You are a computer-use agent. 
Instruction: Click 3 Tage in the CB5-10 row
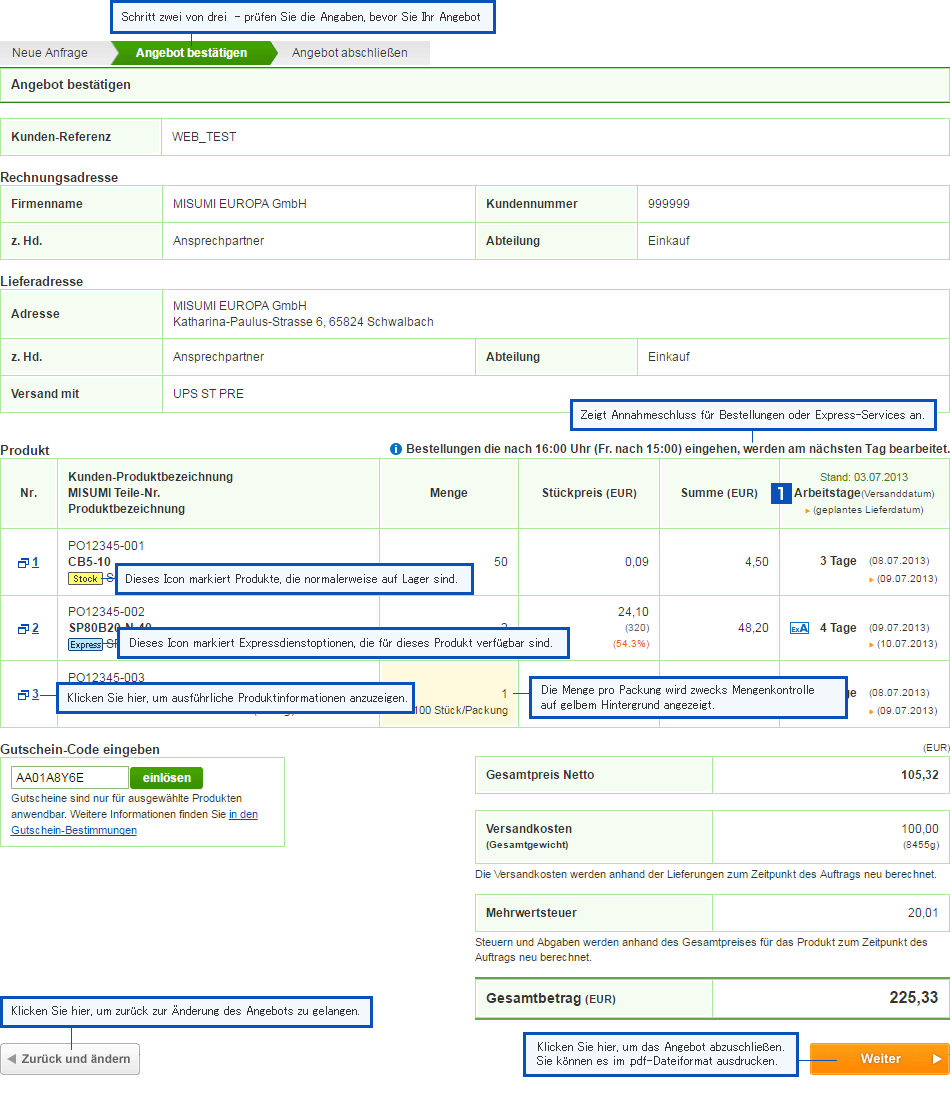[x=838, y=561]
